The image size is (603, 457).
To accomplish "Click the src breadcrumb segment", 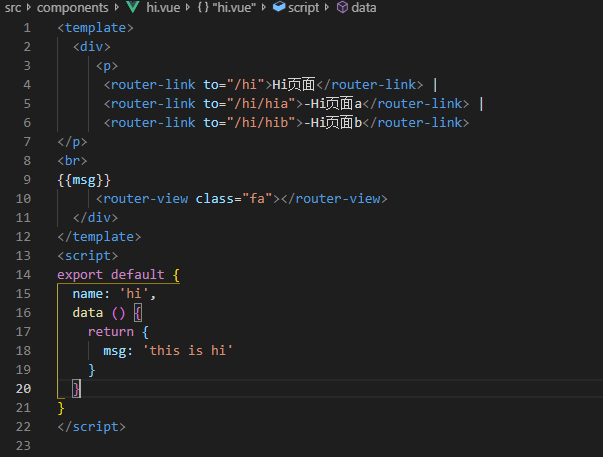I will (13, 7).
